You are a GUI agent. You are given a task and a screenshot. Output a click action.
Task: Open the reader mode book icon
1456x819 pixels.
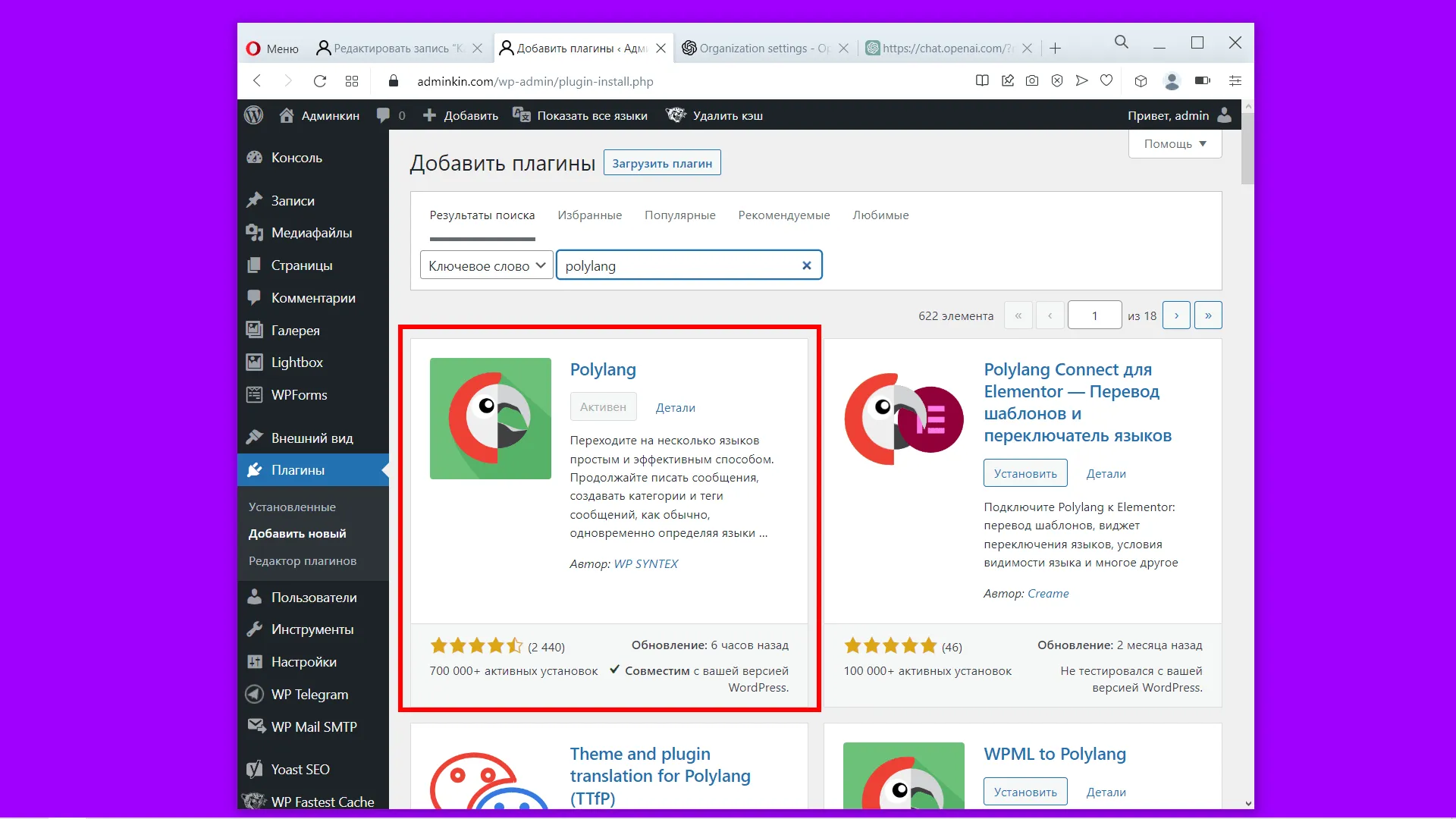[982, 80]
